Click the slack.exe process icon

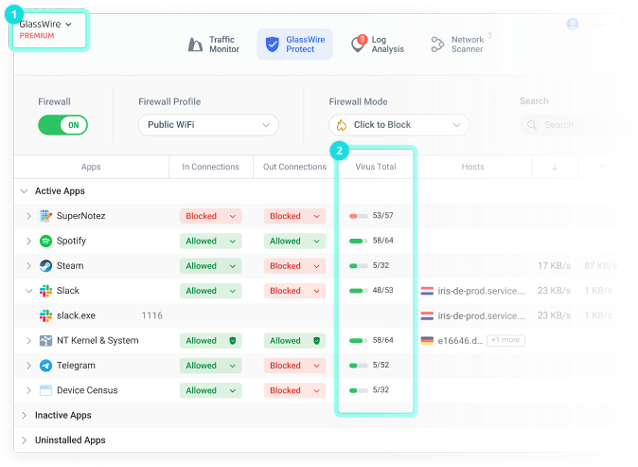click(46, 316)
